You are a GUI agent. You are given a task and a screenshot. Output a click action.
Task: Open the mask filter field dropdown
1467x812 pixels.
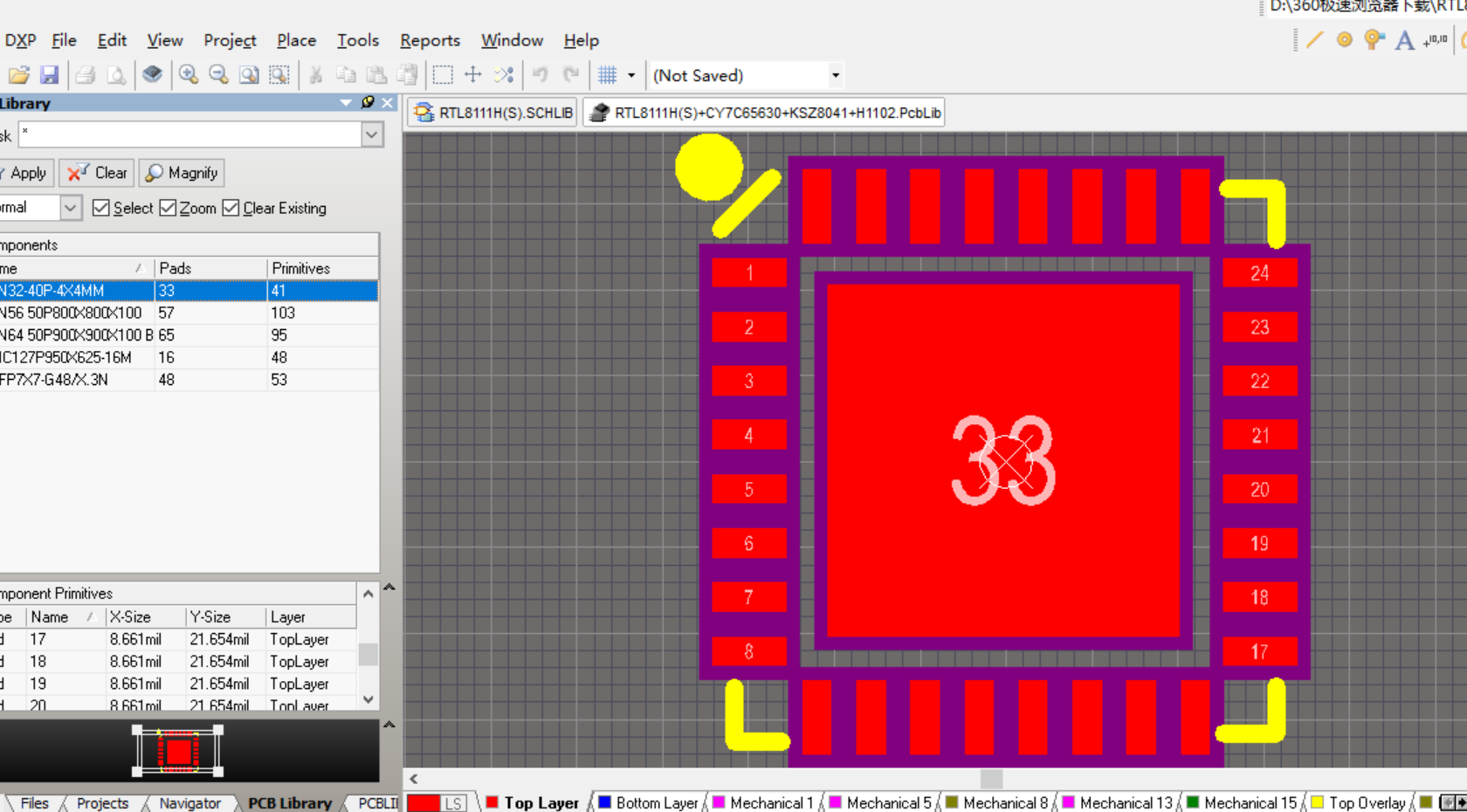(x=372, y=134)
